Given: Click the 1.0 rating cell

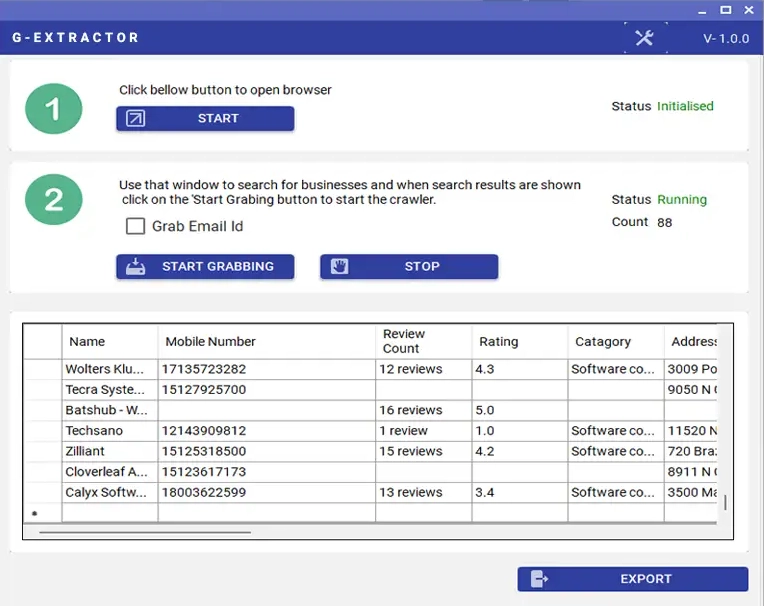Looking at the screenshot, I should [519, 431].
